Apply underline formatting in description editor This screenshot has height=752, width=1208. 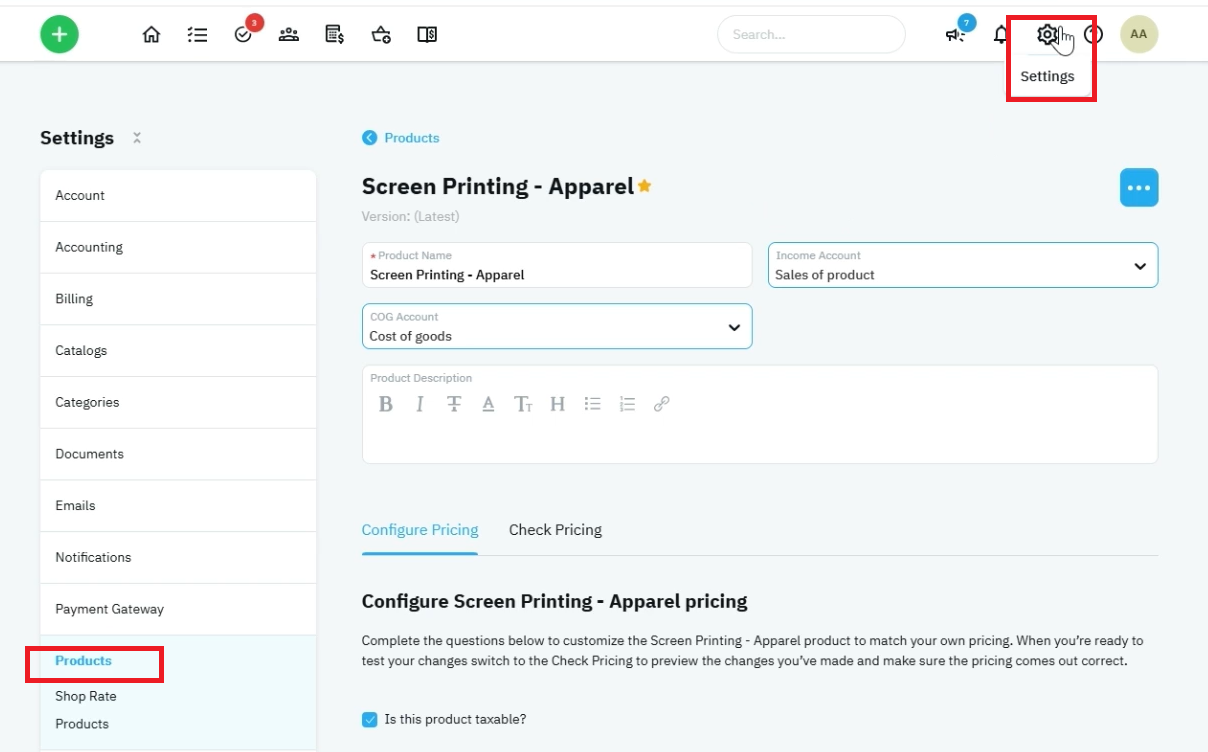tap(488, 404)
